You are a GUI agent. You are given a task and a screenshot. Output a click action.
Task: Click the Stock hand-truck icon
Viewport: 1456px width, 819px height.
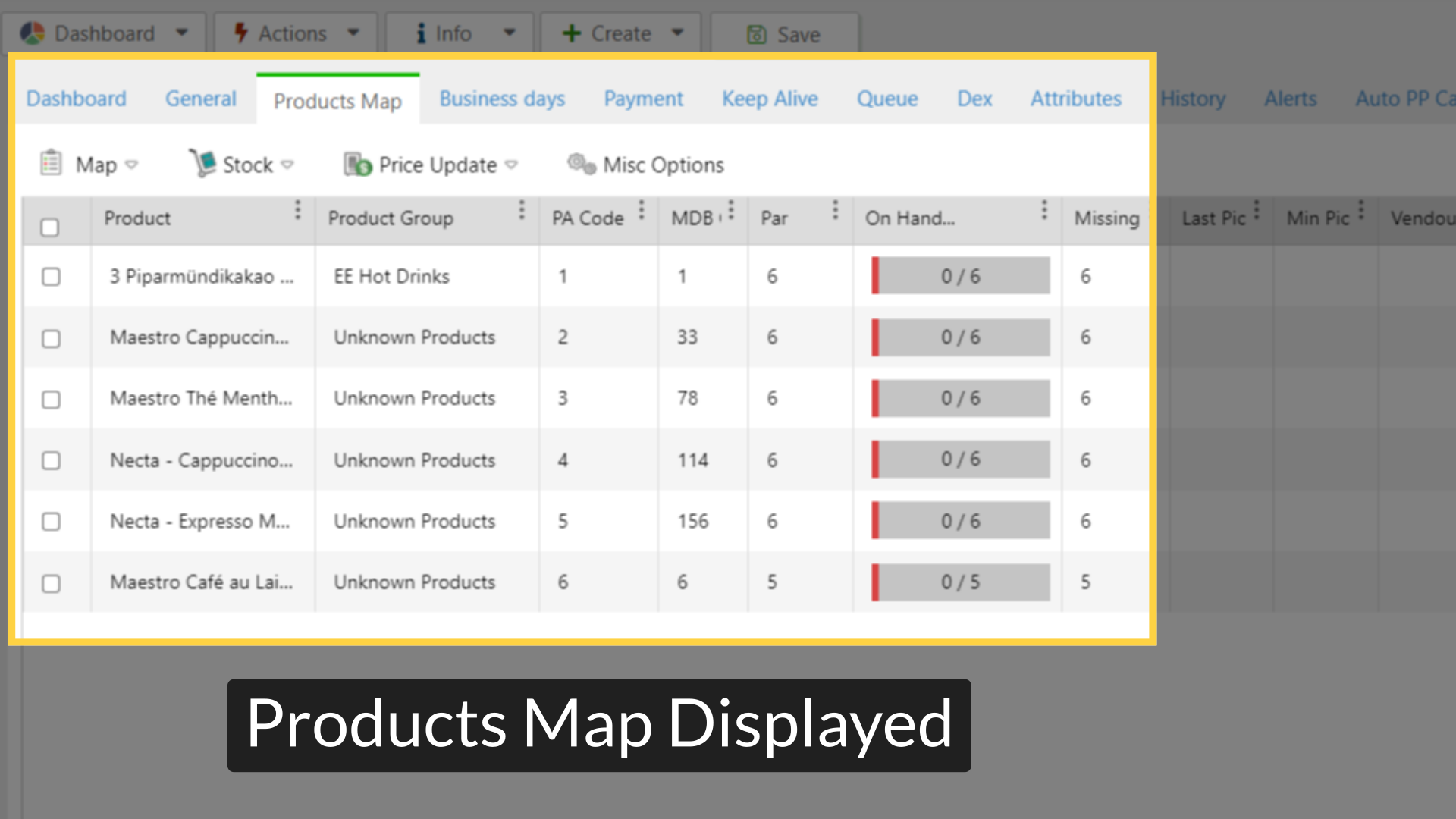click(x=203, y=162)
